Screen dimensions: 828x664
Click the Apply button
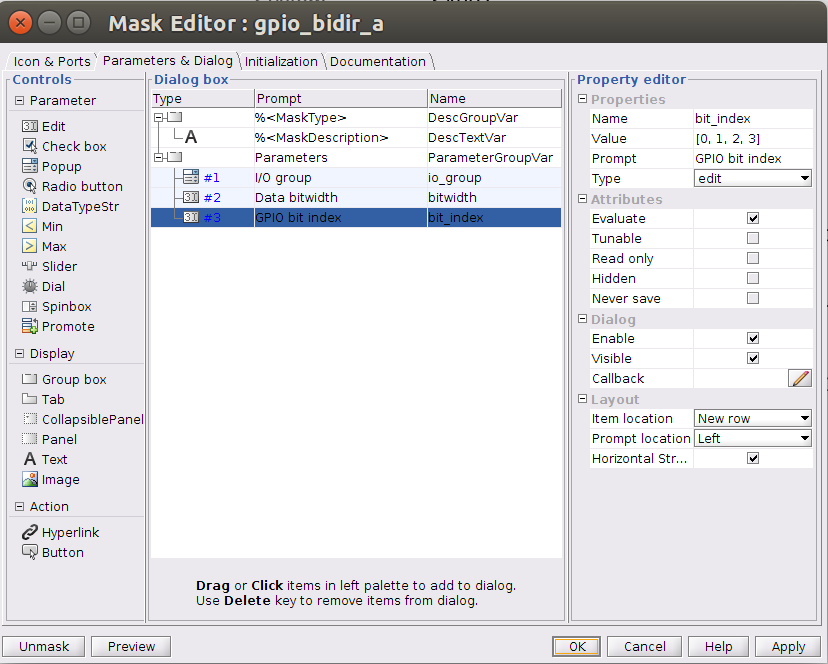coord(788,647)
